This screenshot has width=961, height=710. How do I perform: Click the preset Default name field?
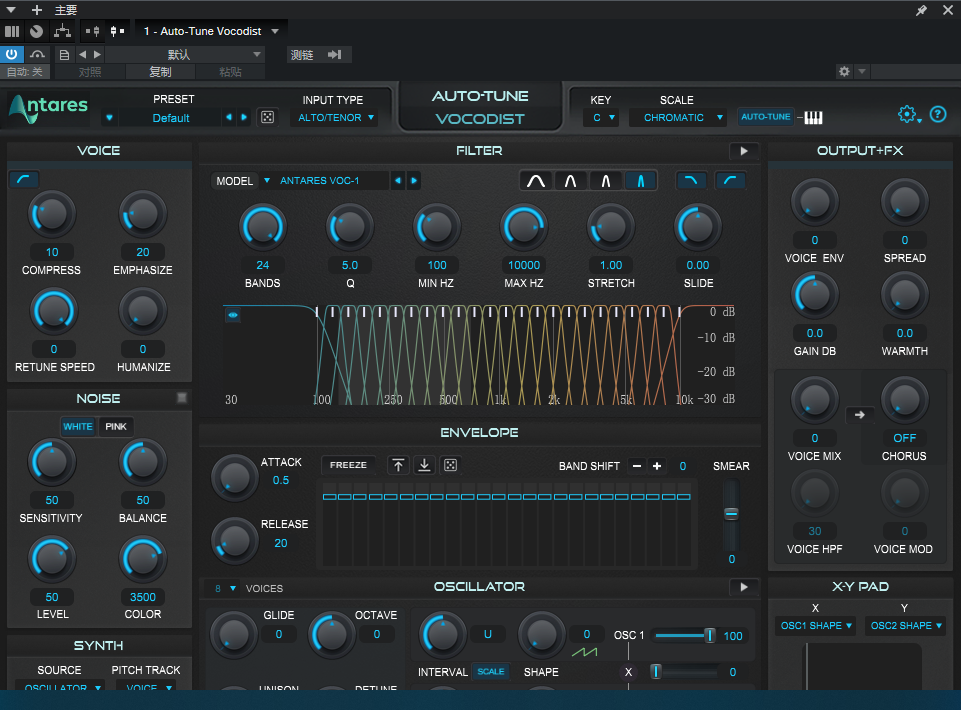[x=171, y=118]
